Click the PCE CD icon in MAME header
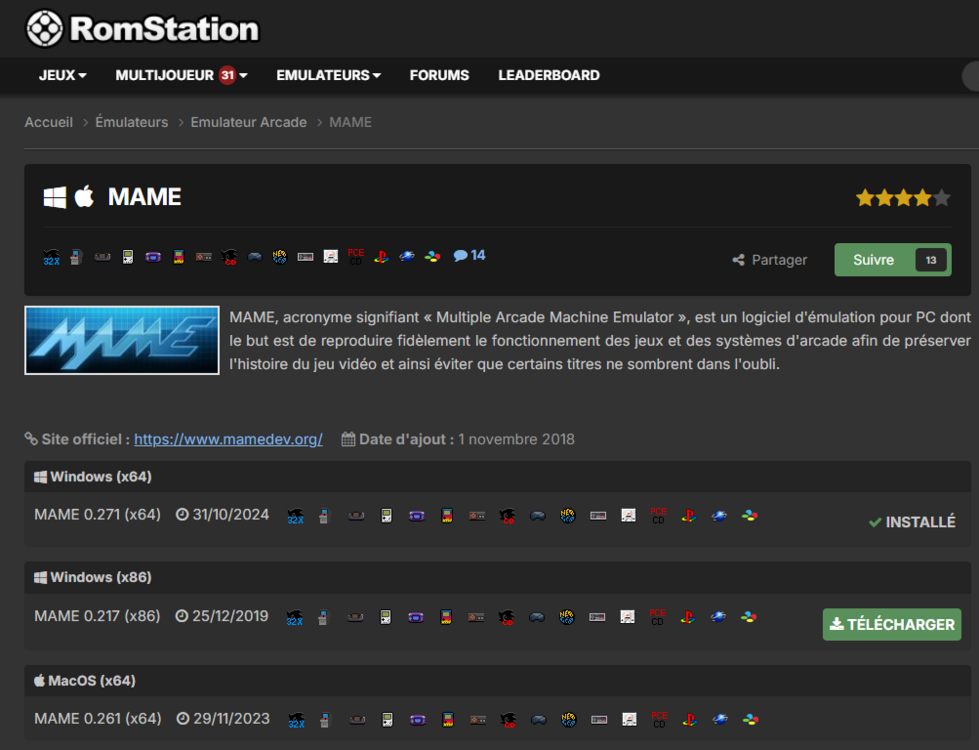 (x=356, y=257)
